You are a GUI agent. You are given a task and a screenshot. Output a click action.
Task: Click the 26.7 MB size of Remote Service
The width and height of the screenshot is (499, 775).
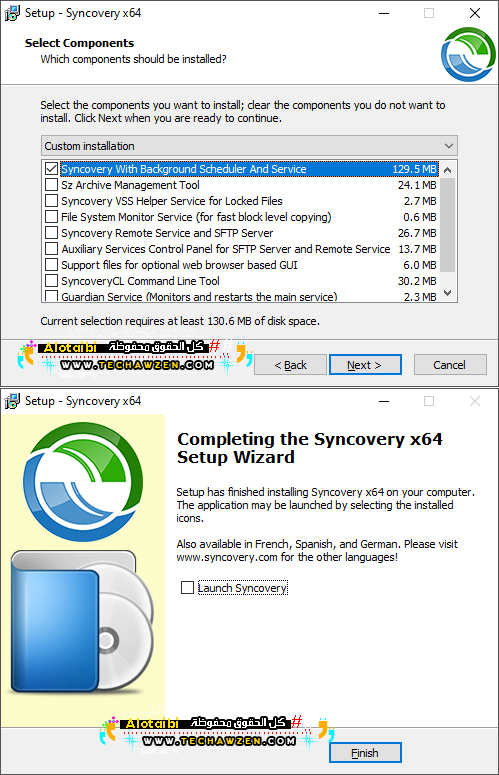pyautogui.click(x=417, y=233)
